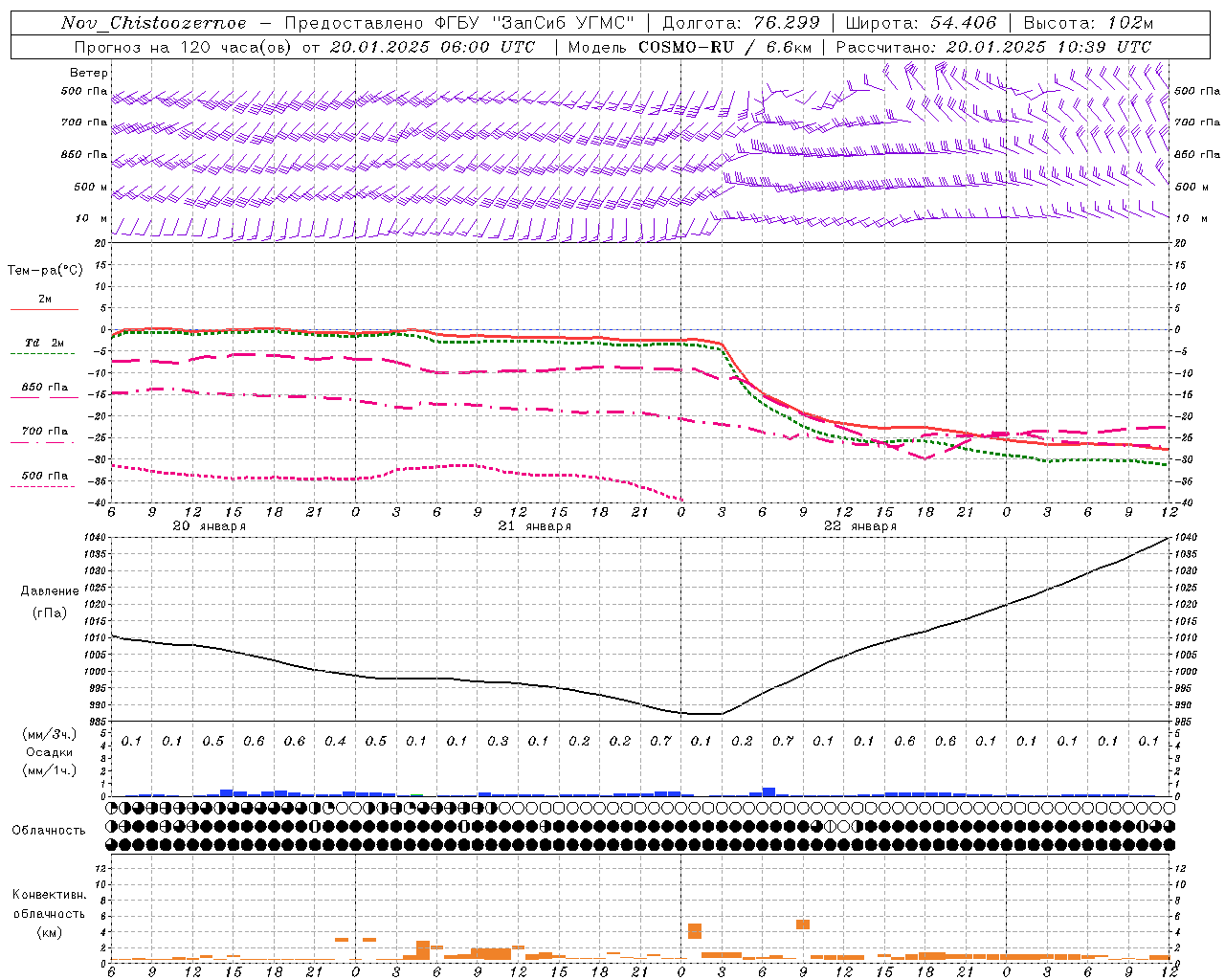Click the '2м' temperature legend line sample
Viewport: 1225px width, 980px height.
[44, 310]
